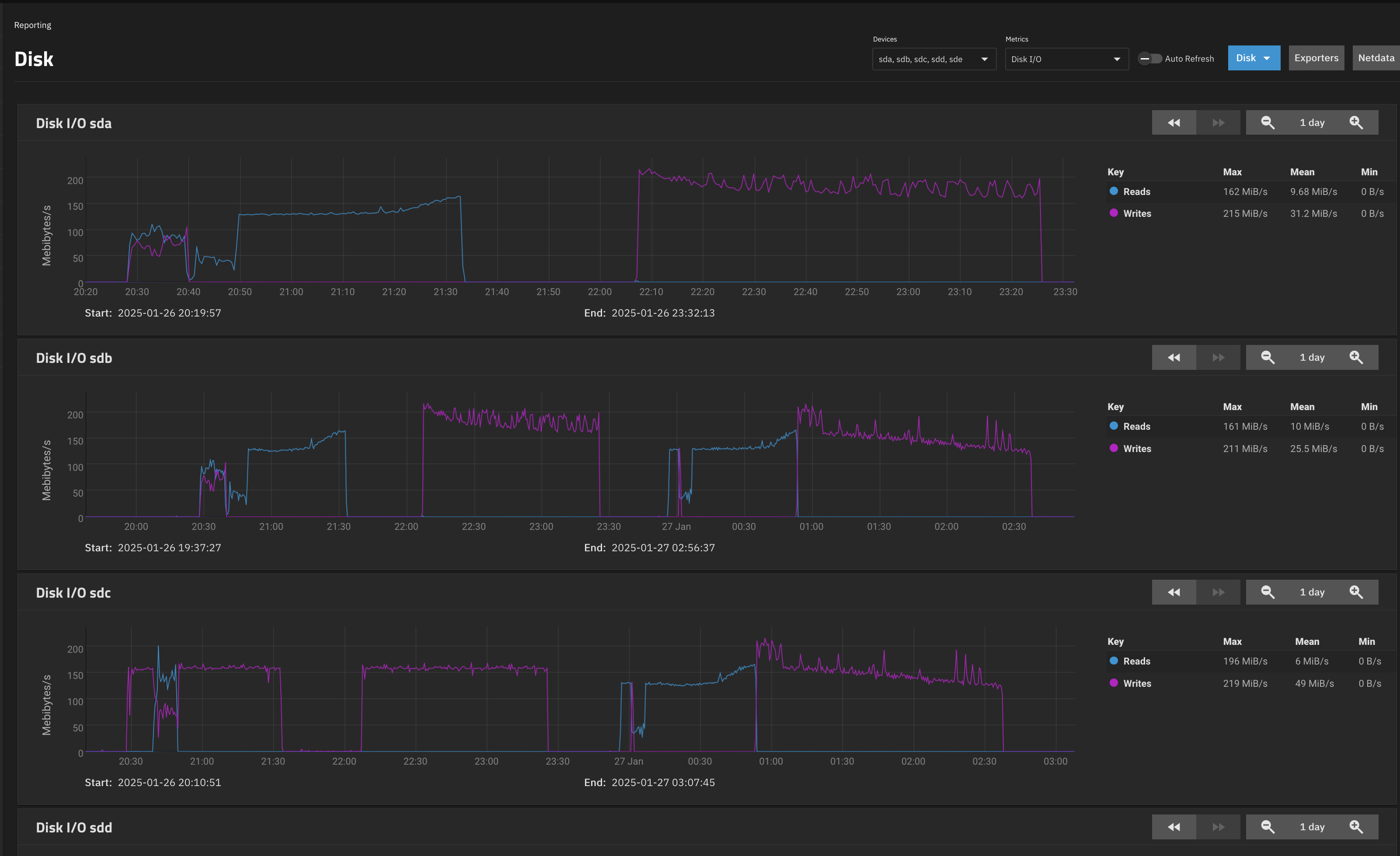1400x856 pixels.
Task: Click the Writes purple dot in sda legend
Action: click(1114, 213)
